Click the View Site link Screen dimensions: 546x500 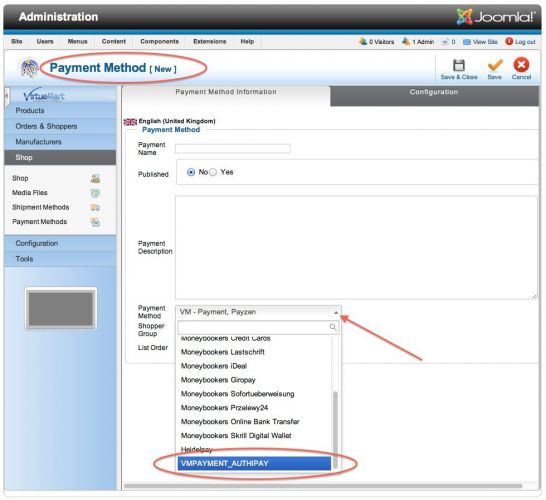click(x=485, y=42)
